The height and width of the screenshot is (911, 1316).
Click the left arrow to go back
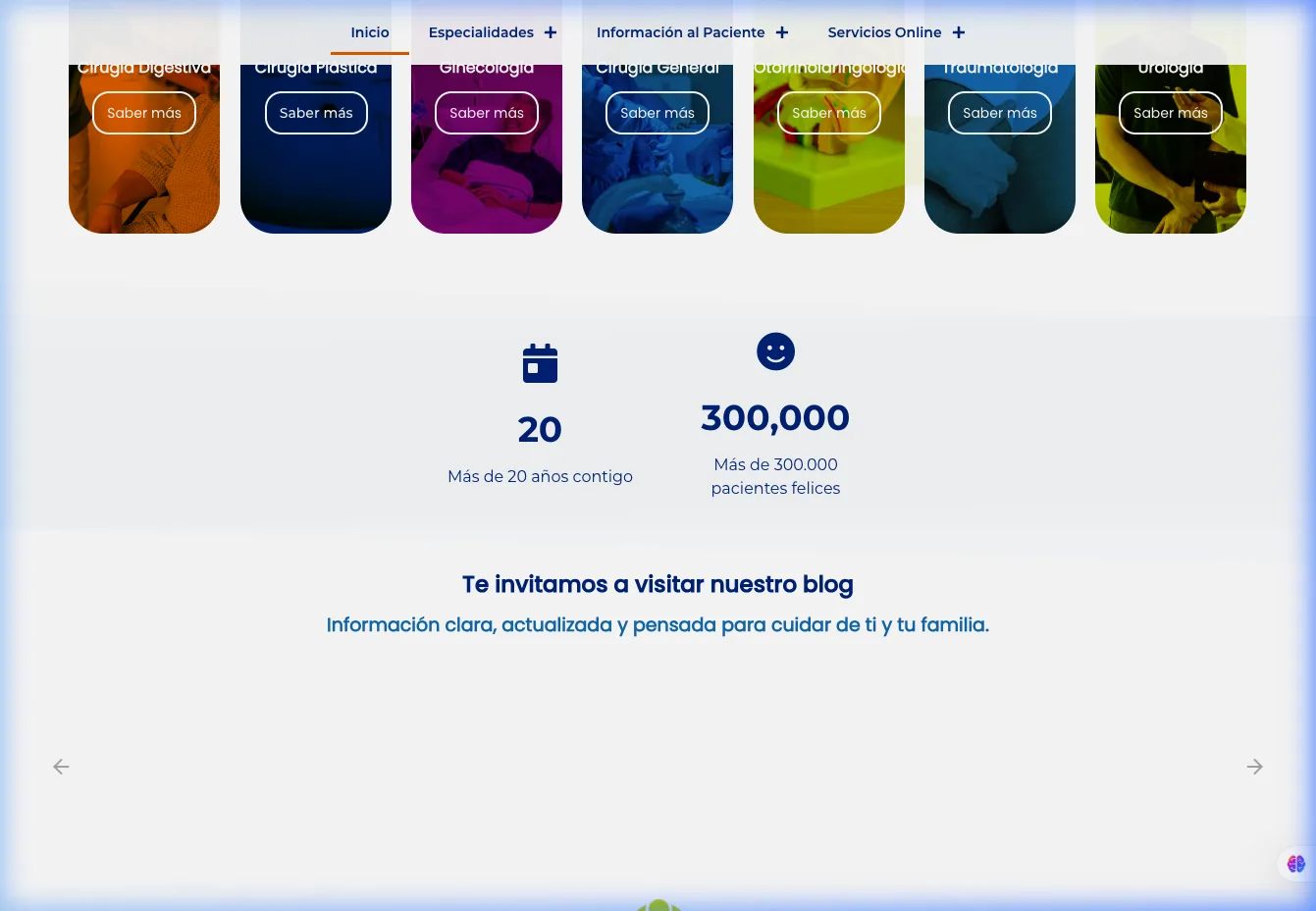click(x=61, y=767)
